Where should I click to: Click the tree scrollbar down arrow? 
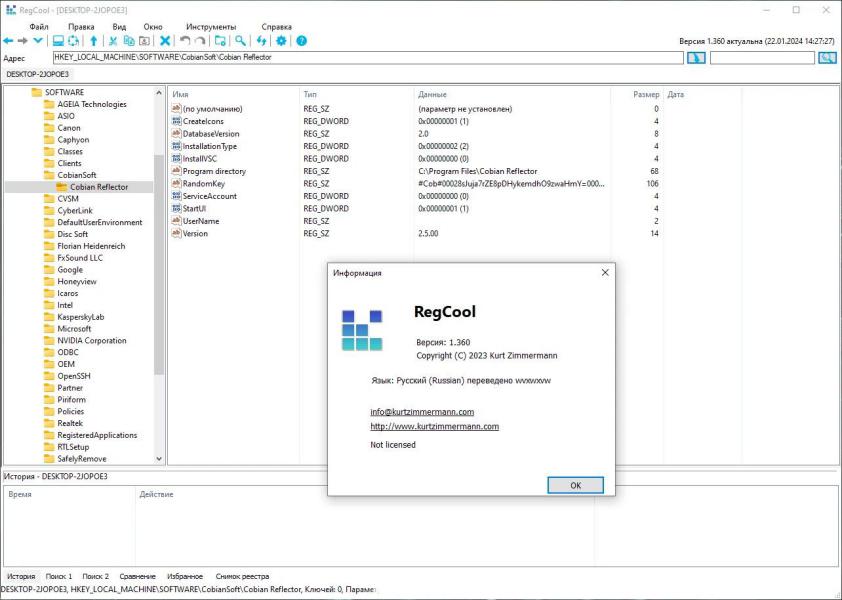[159, 459]
